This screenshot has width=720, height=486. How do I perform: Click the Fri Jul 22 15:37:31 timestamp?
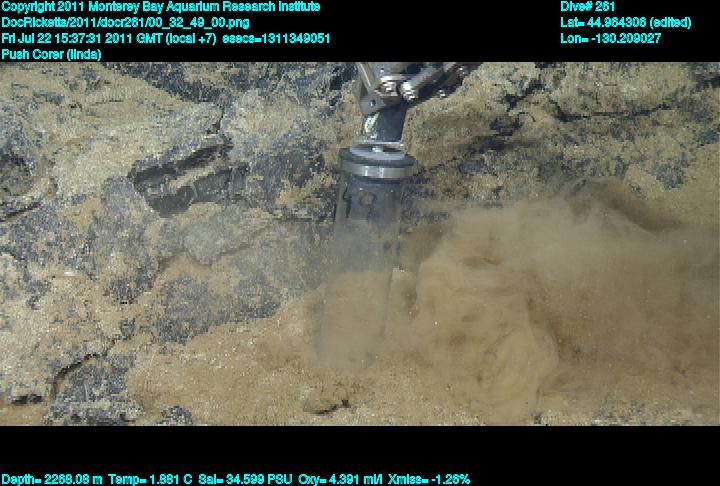(109, 38)
